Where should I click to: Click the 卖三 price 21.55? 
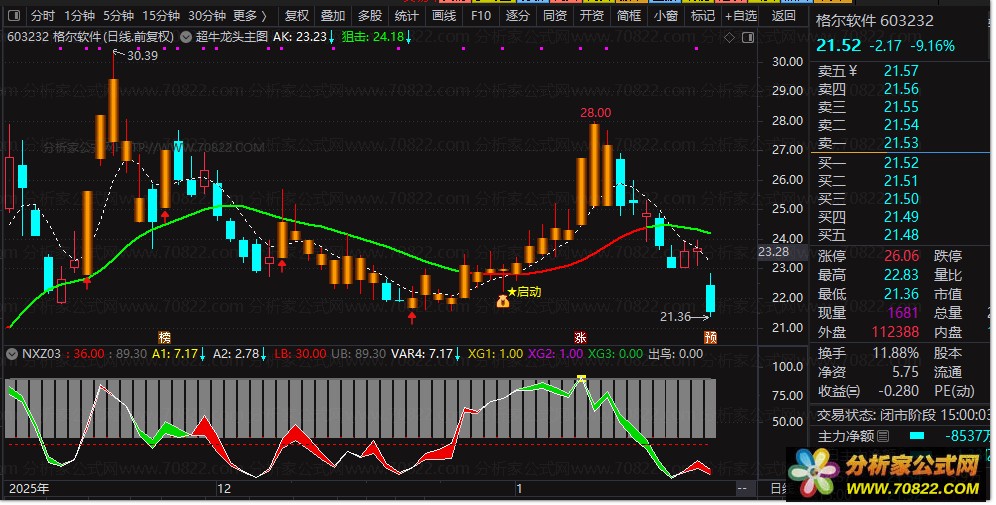point(901,107)
